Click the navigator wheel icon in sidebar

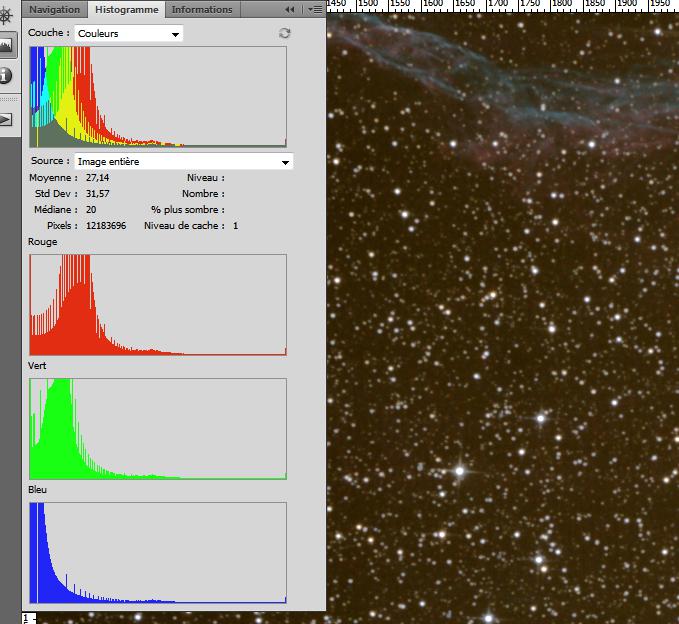point(5,15)
